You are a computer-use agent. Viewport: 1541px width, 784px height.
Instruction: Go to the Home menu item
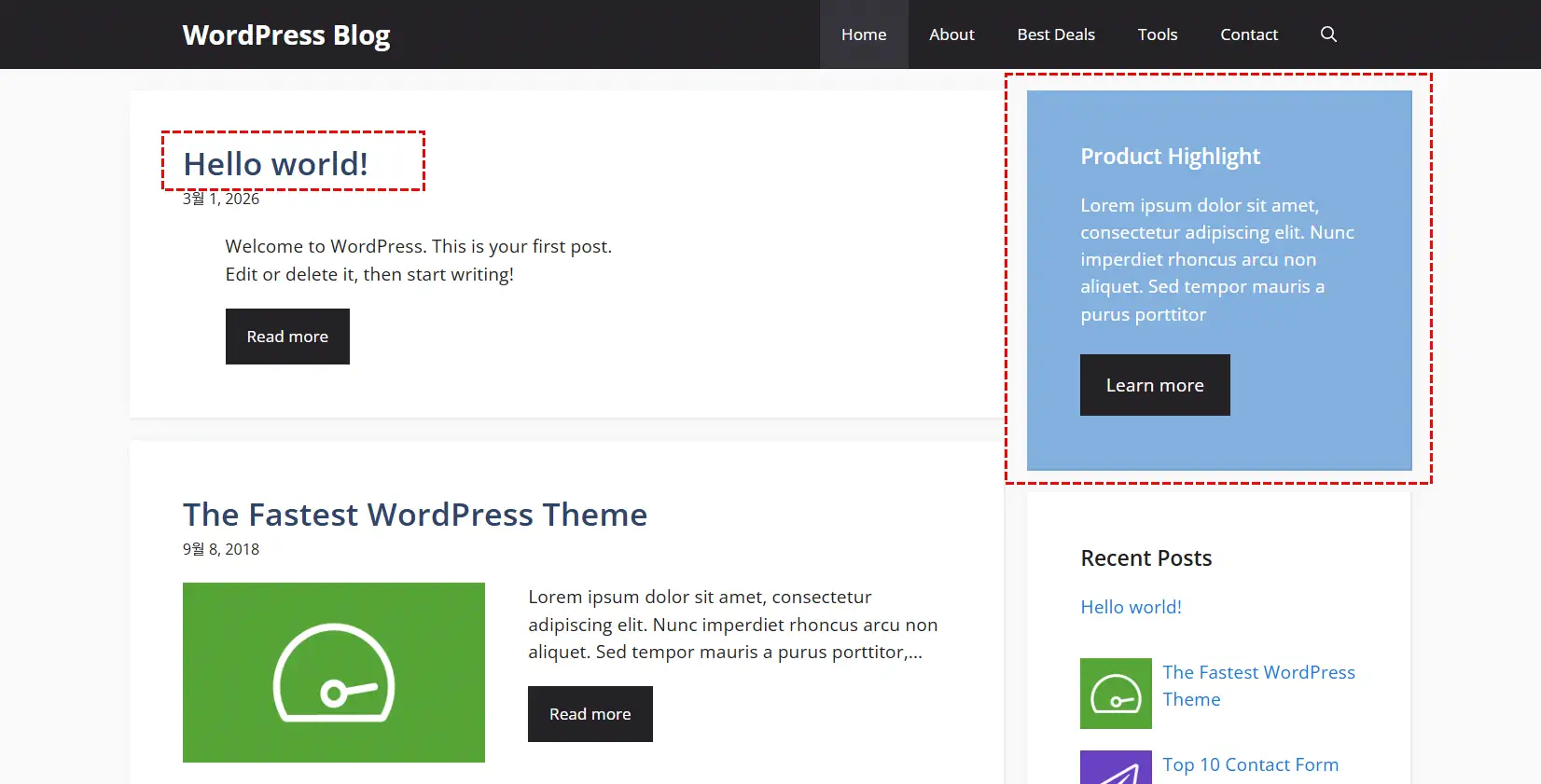(x=864, y=34)
